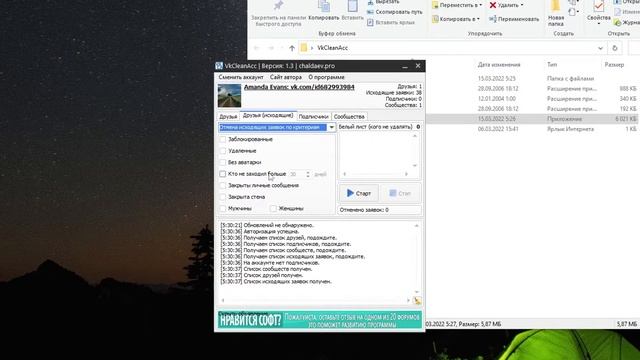Click the Стоп button

tap(400, 193)
